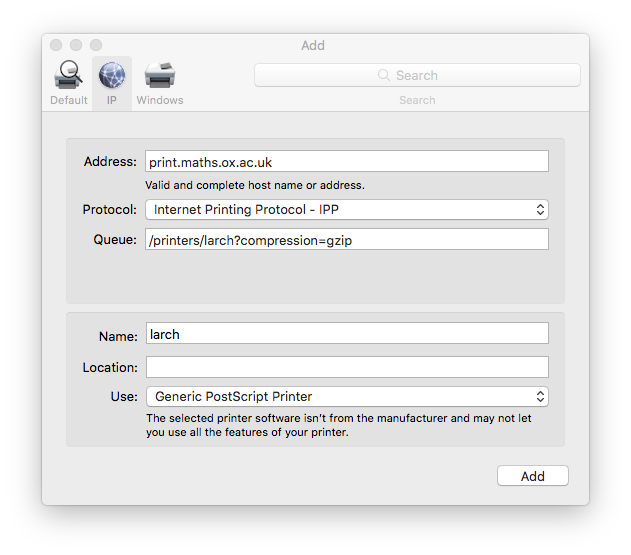Select the IP tab label
The width and height of the screenshot is (631, 555).
112,100
